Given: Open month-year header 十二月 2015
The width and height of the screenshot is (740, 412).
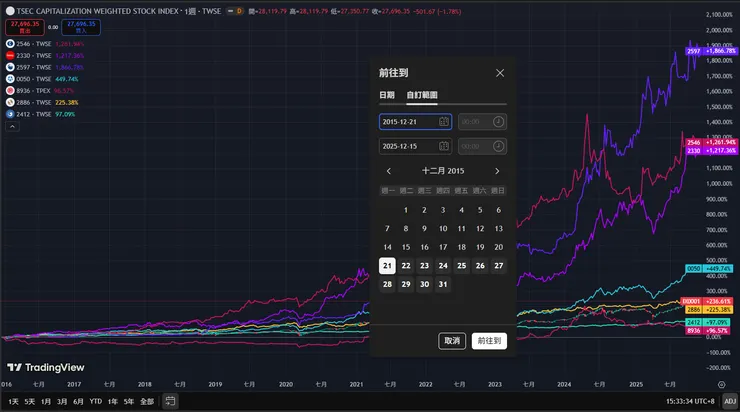Looking at the screenshot, I should (x=443, y=171).
